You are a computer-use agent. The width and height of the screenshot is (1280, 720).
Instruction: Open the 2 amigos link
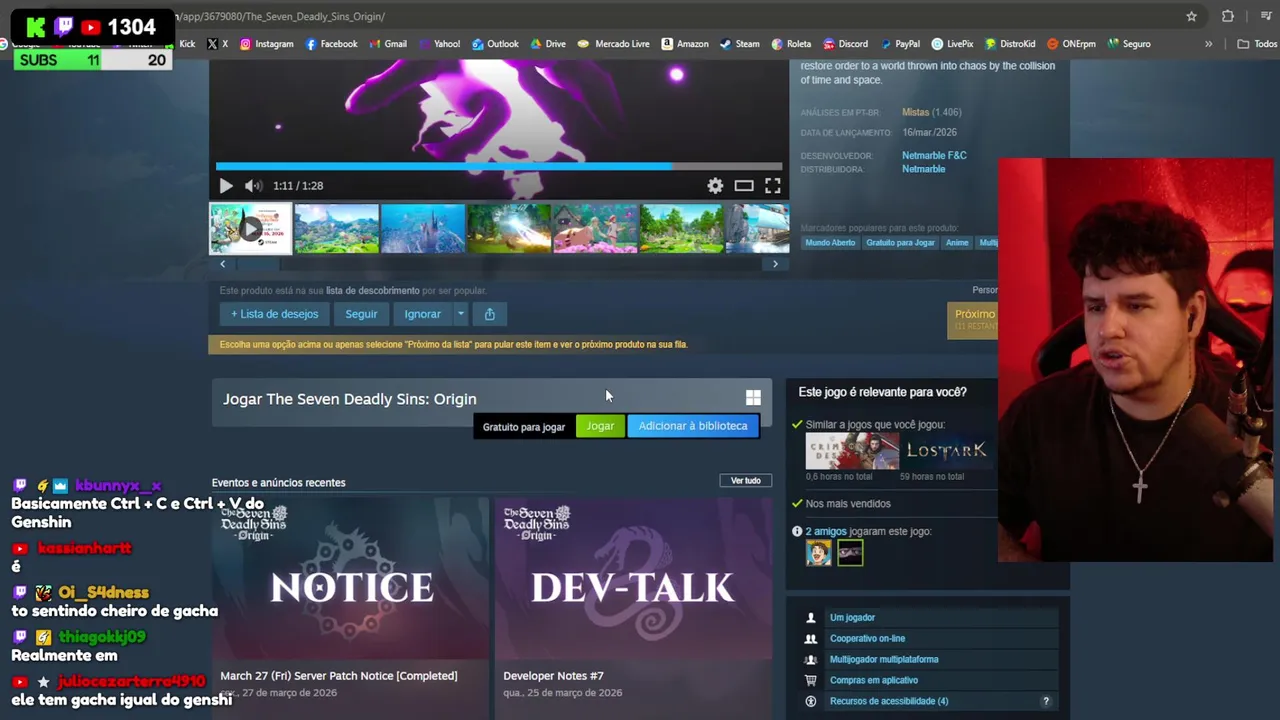pyautogui.click(x=826, y=532)
